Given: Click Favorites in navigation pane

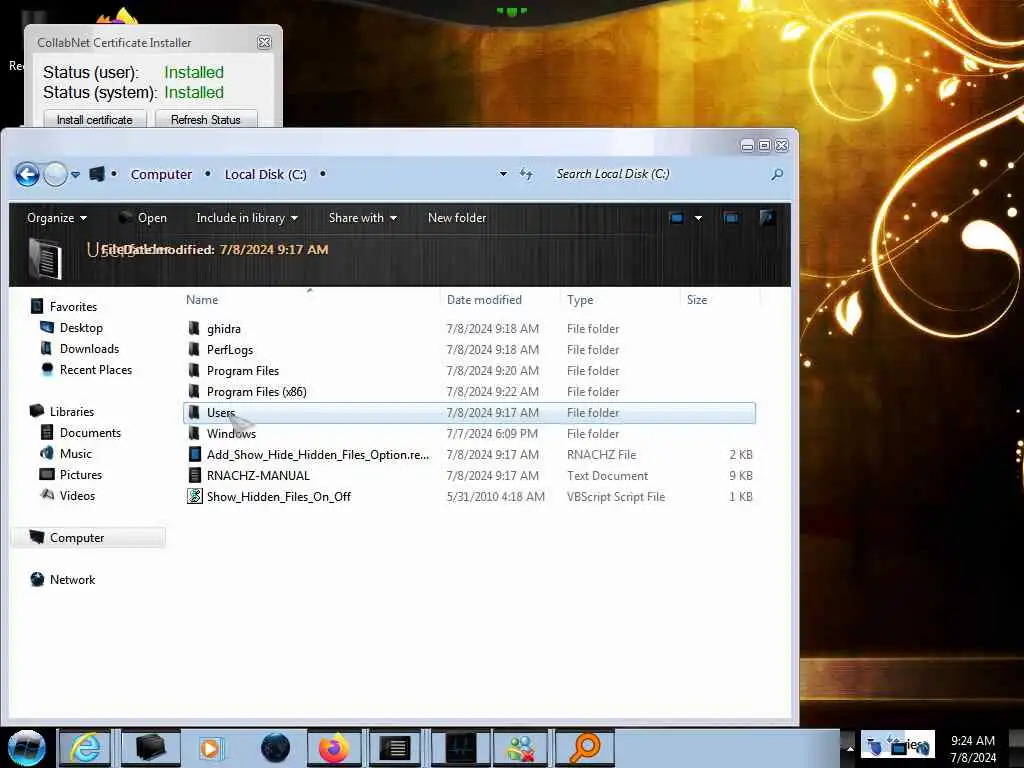Looking at the screenshot, I should (73, 307).
